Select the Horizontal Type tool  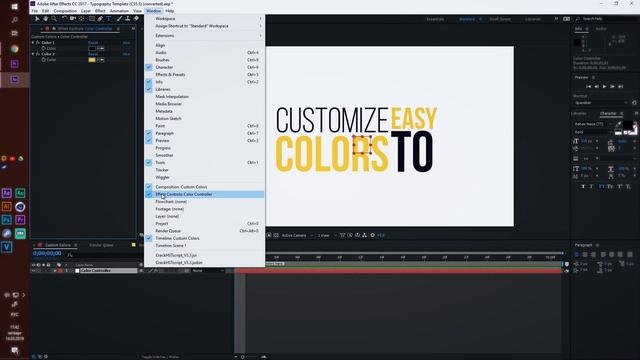click(x=109, y=19)
